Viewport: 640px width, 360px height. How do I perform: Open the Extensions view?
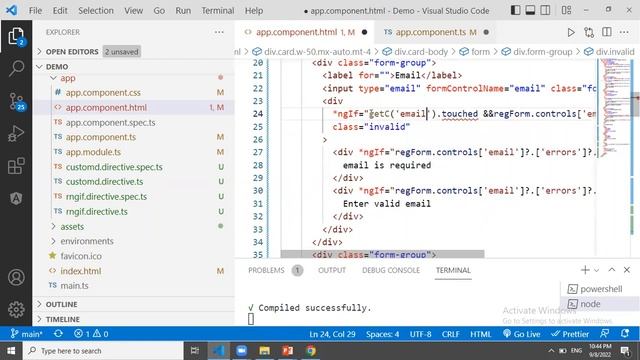click(x=16, y=166)
